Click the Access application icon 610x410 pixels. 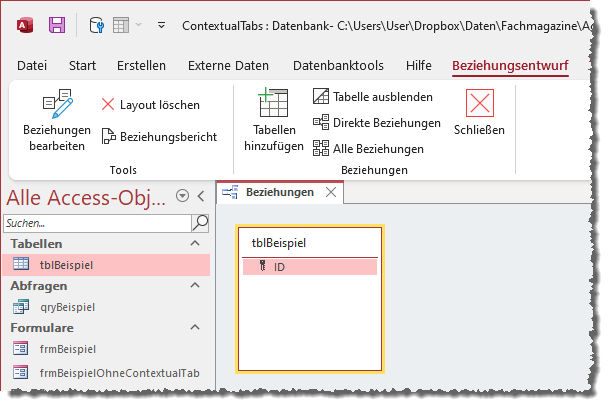coord(25,26)
